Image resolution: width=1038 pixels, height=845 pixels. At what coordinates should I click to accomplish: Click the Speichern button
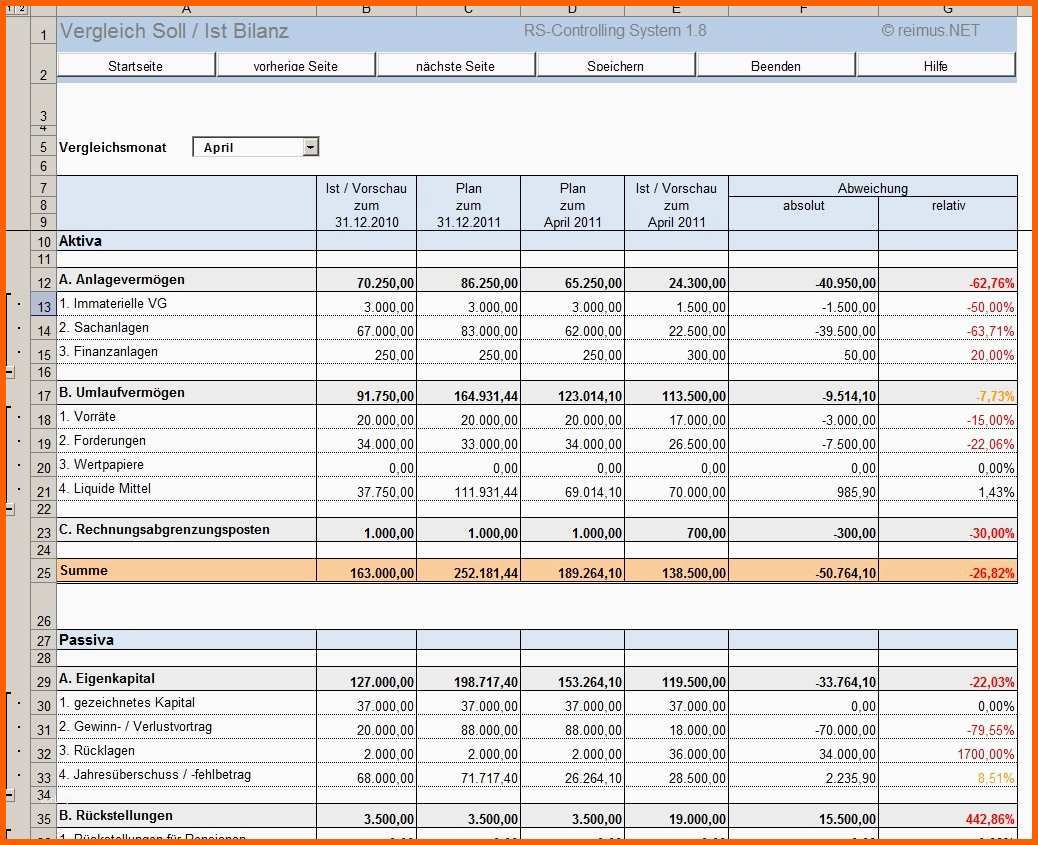tap(616, 66)
